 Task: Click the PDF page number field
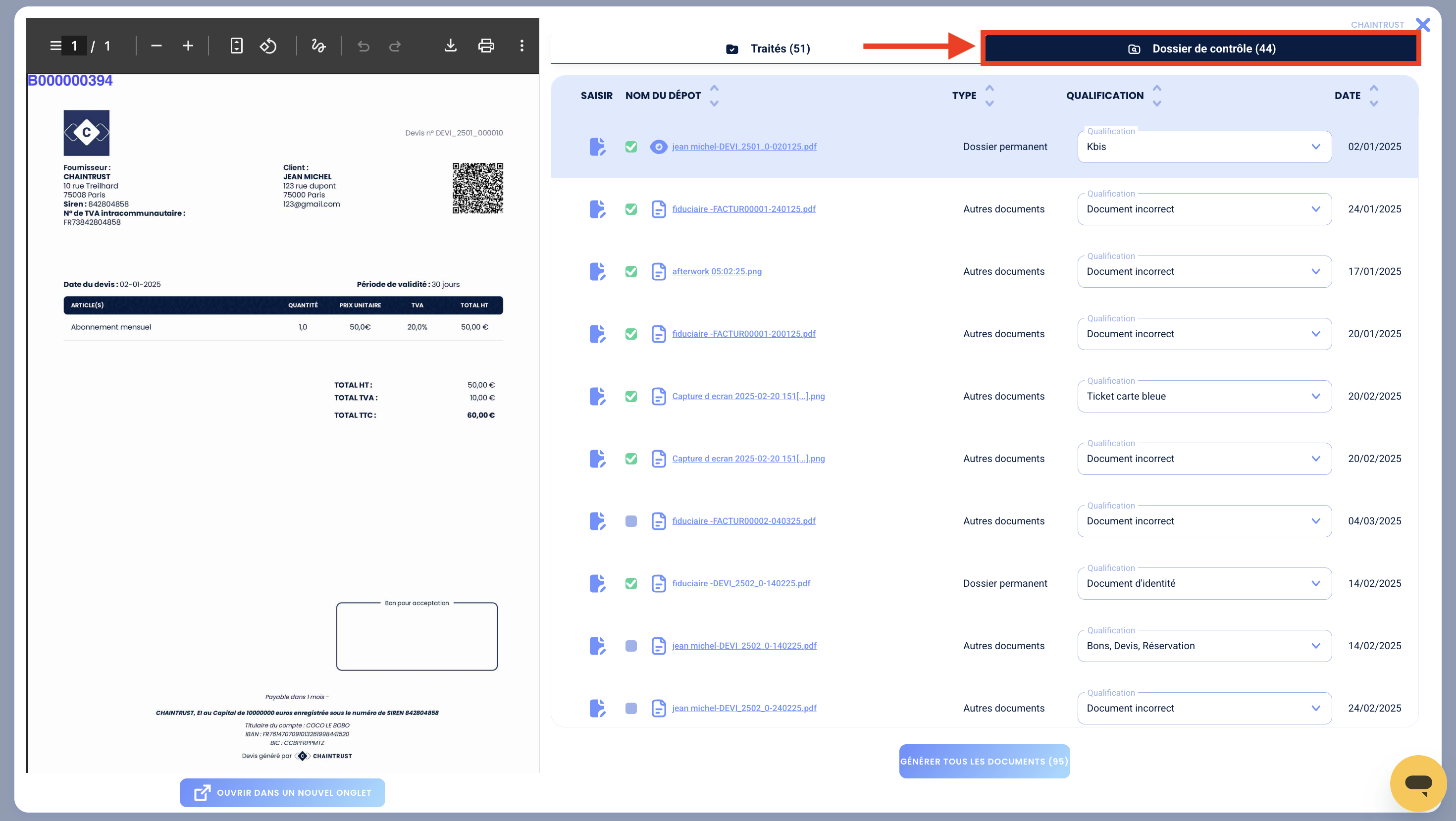click(74, 46)
